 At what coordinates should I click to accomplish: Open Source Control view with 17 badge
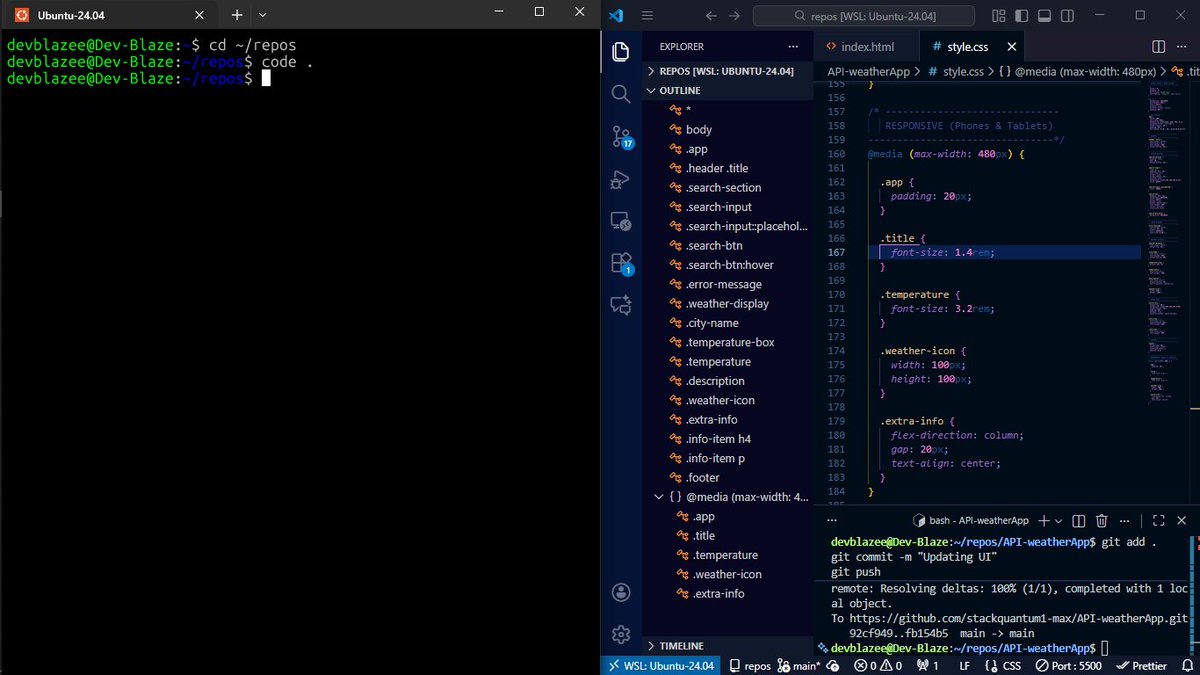621,137
